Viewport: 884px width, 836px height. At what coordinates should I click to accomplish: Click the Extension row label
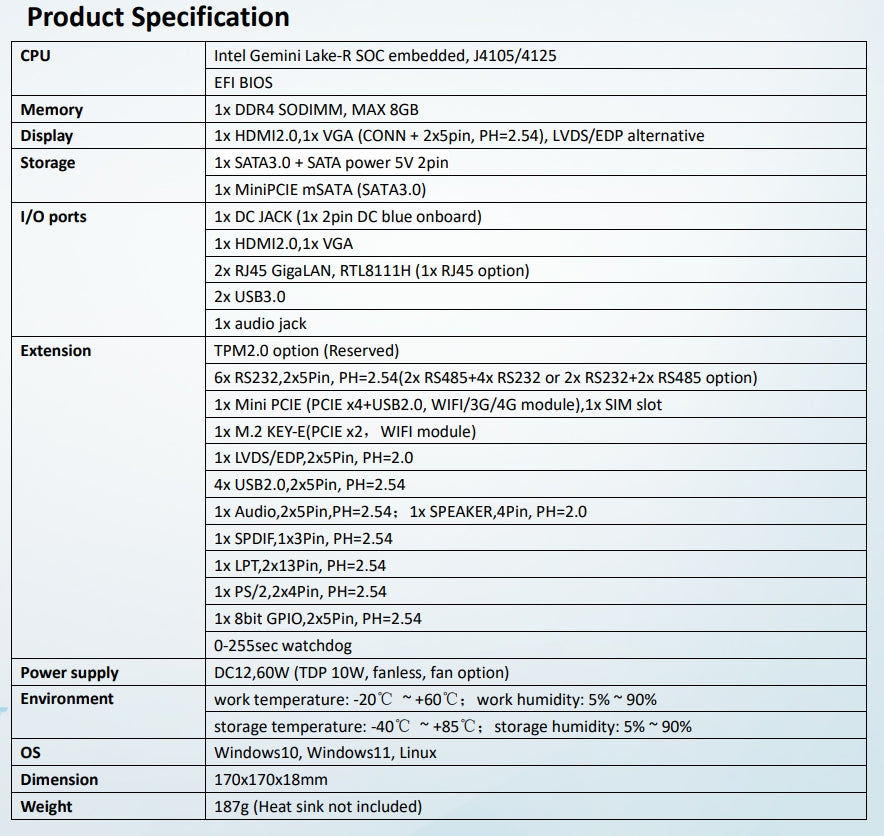pos(55,351)
